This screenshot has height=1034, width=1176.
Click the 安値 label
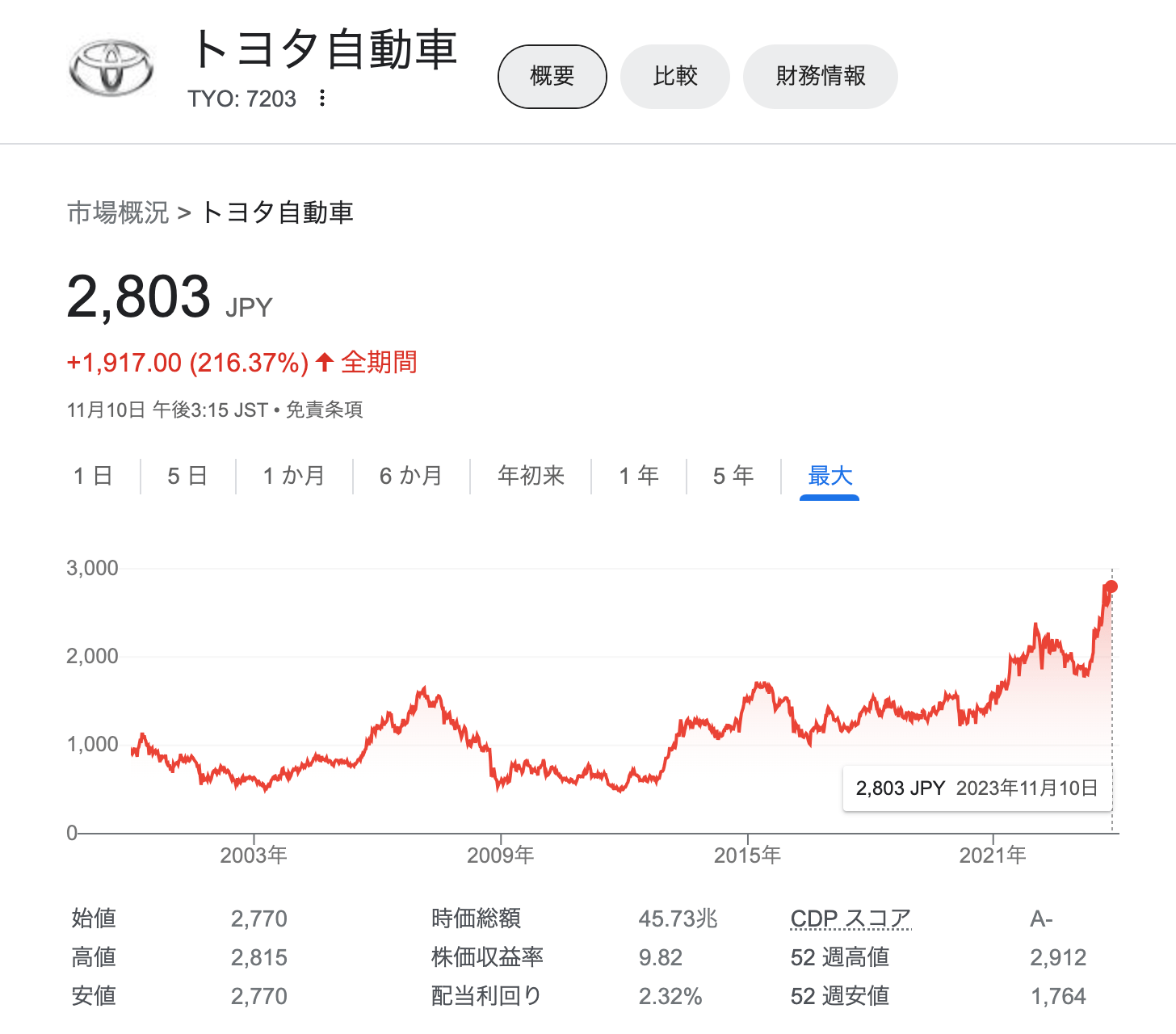94,996
